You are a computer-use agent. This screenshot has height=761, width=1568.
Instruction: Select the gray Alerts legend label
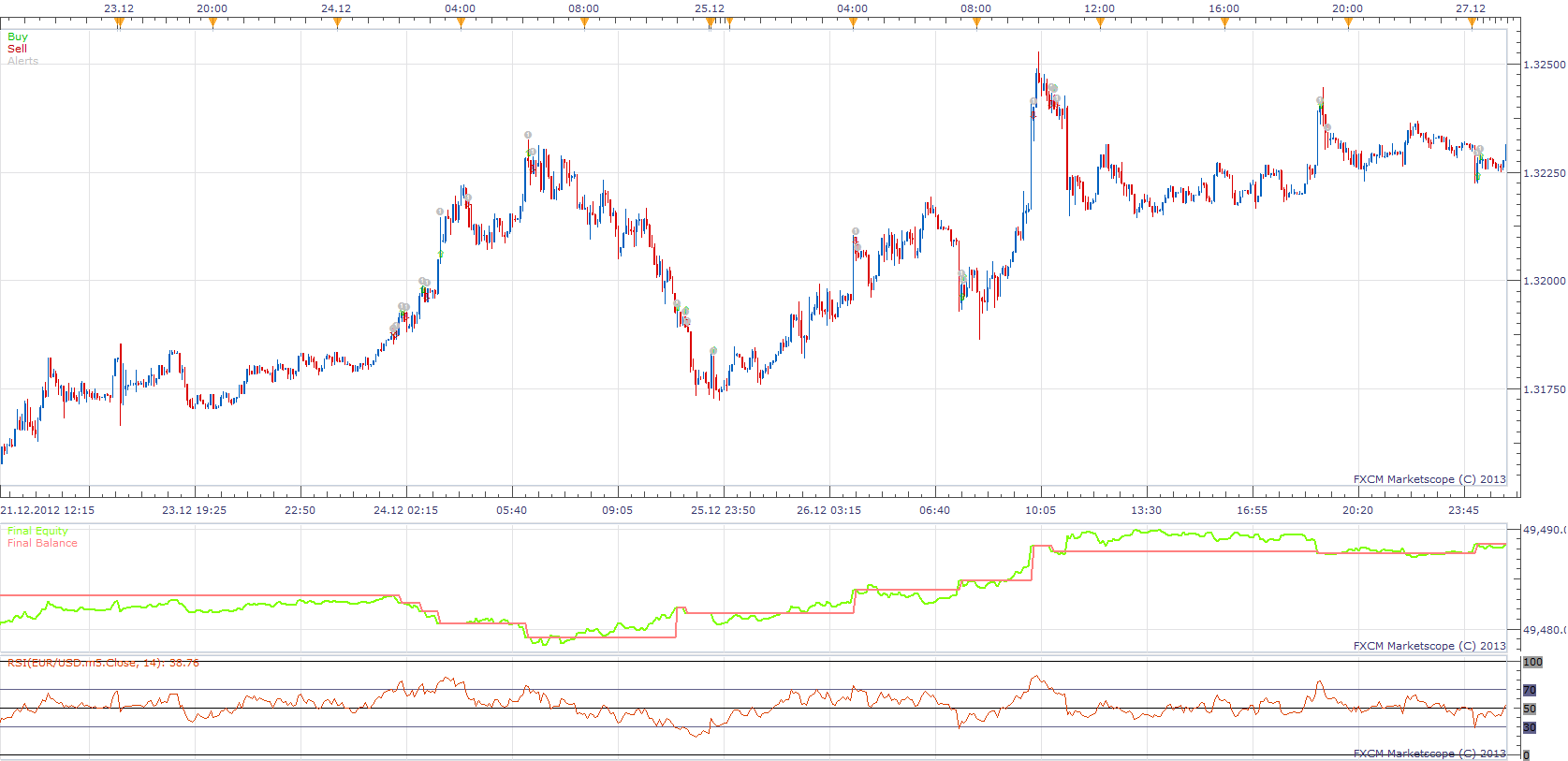[x=22, y=61]
